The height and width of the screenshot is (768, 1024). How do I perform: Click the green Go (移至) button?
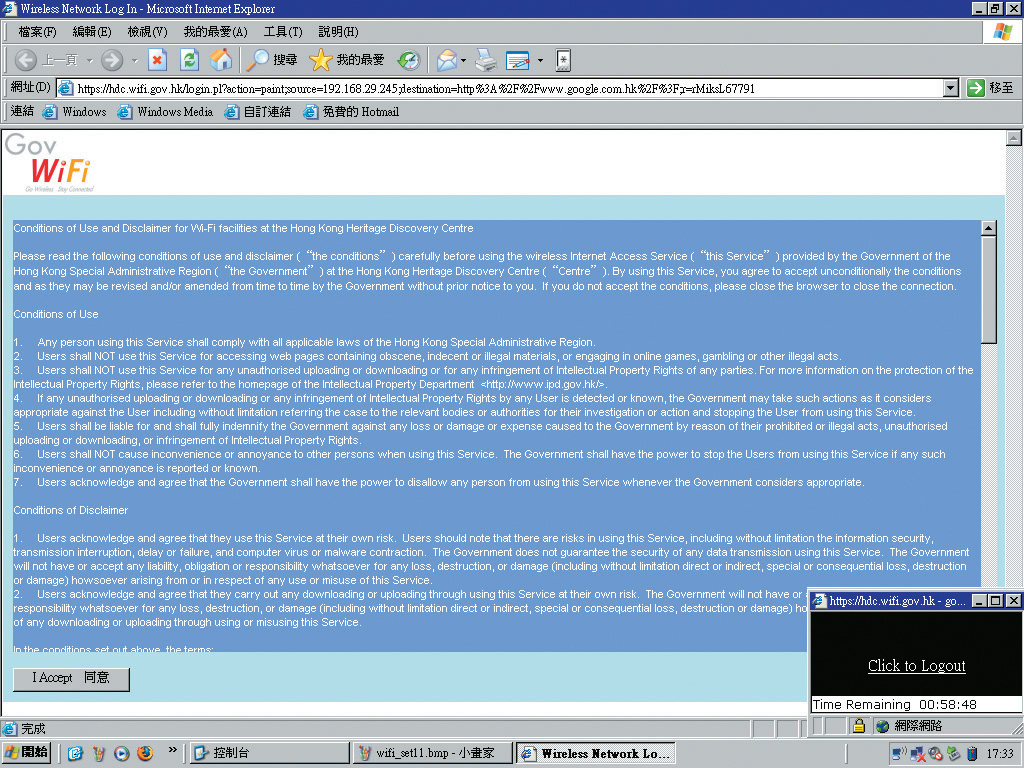coord(990,88)
